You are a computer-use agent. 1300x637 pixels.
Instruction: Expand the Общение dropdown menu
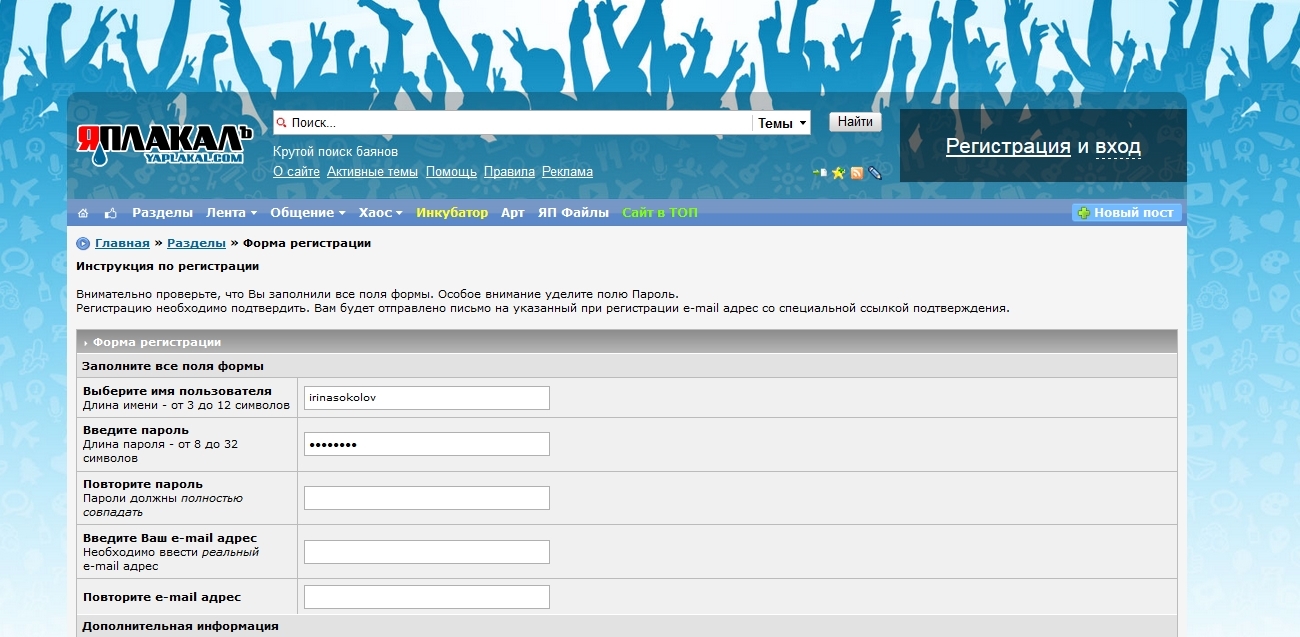[x=307, y=213]
